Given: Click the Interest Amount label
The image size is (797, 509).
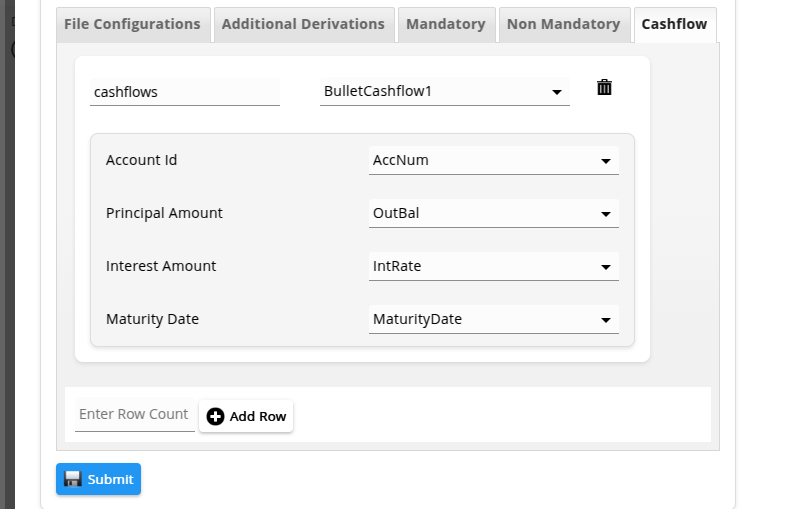Looking at the screenshot, I should (x=161, y=266).
